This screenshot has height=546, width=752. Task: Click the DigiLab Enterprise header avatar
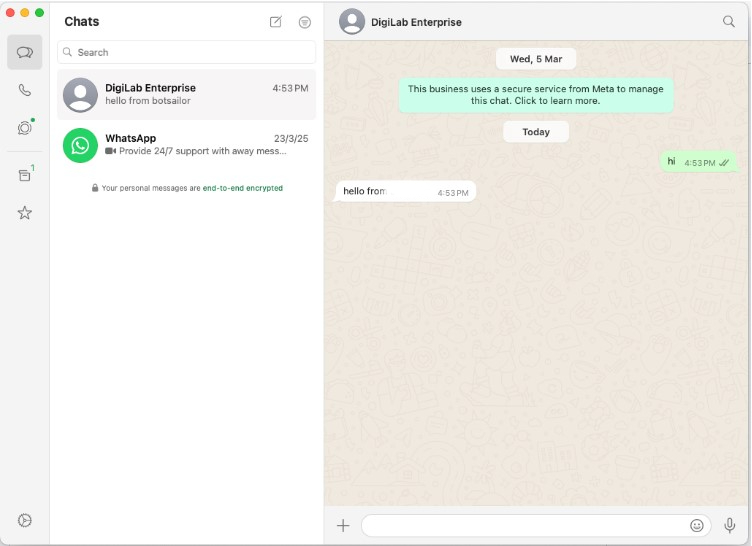[352, 22]
